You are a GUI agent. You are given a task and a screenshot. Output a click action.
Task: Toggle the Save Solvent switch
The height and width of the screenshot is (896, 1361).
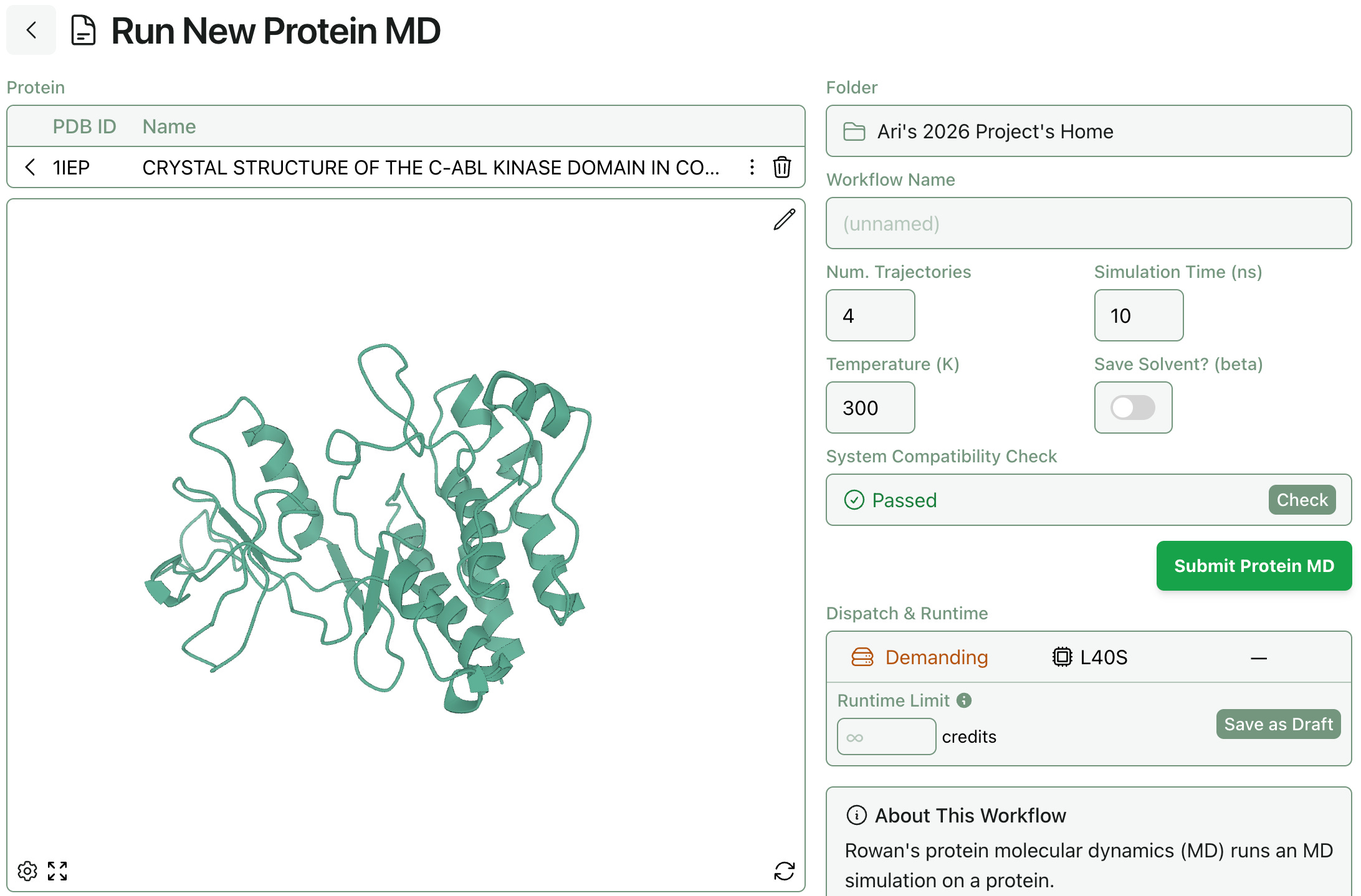point(1132,407)
